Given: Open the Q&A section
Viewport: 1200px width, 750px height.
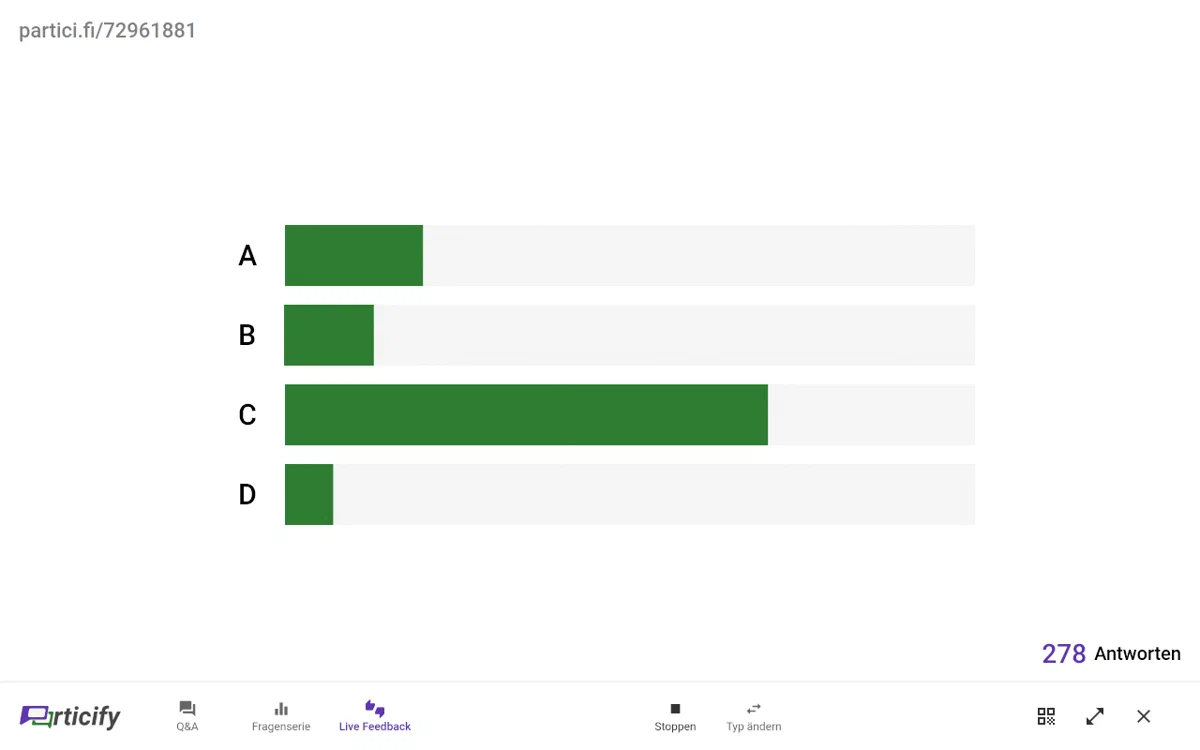Looking at the screenshot, I should (x=187, y=716).
